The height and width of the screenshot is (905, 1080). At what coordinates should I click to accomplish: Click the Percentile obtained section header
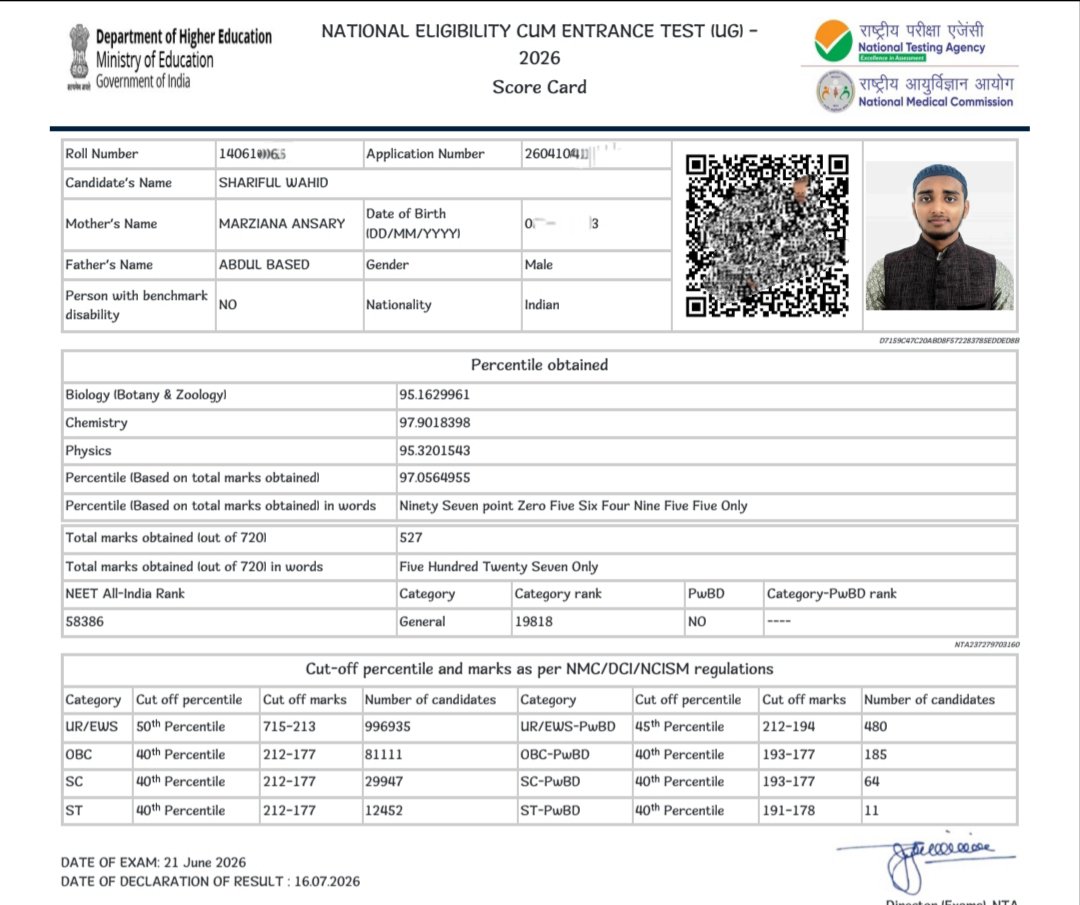(539, 365)
